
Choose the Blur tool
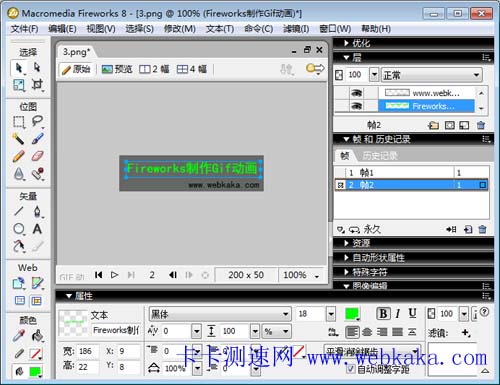pyautogui.click(x=19, y=173)
